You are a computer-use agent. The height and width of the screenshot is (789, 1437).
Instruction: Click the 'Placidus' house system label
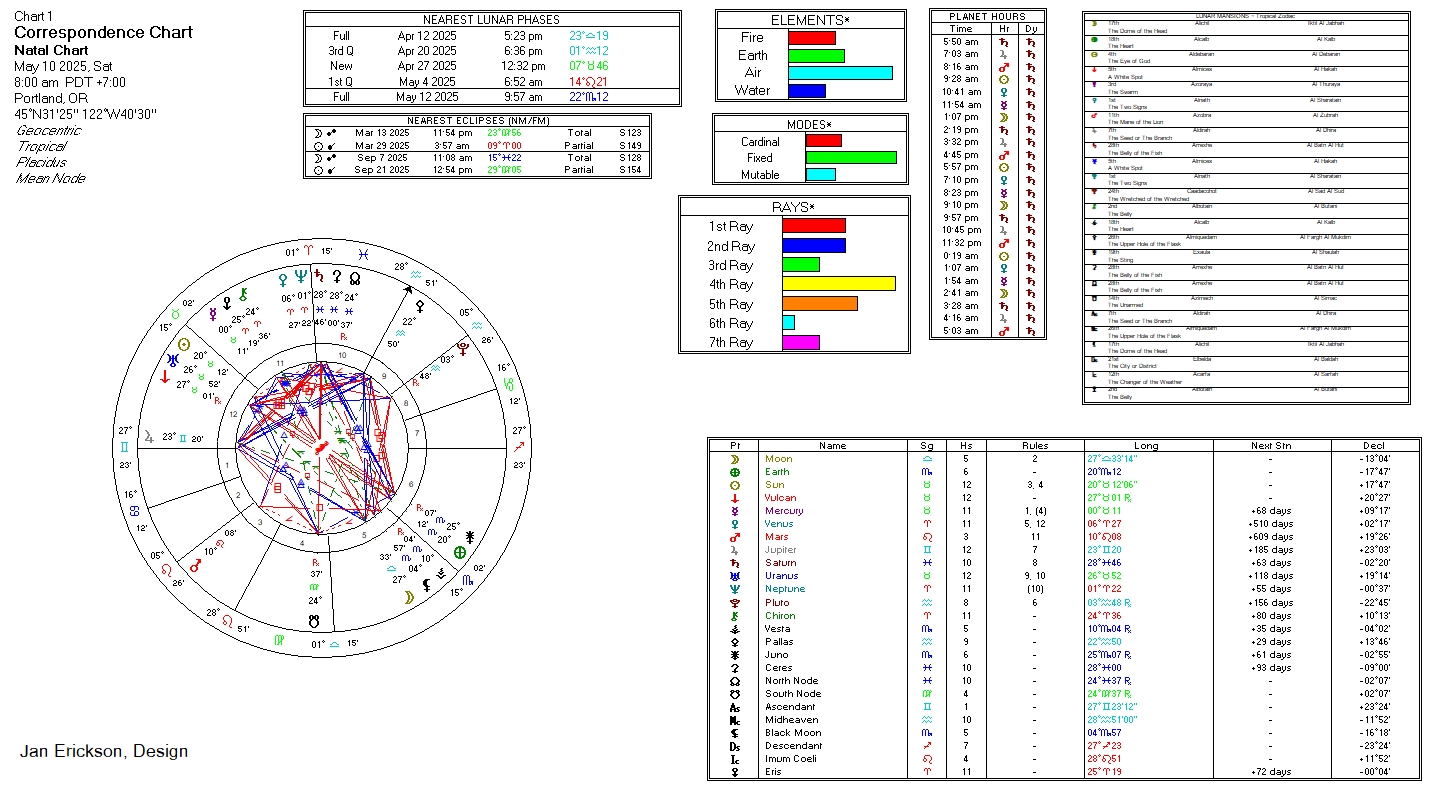(42, 162)
